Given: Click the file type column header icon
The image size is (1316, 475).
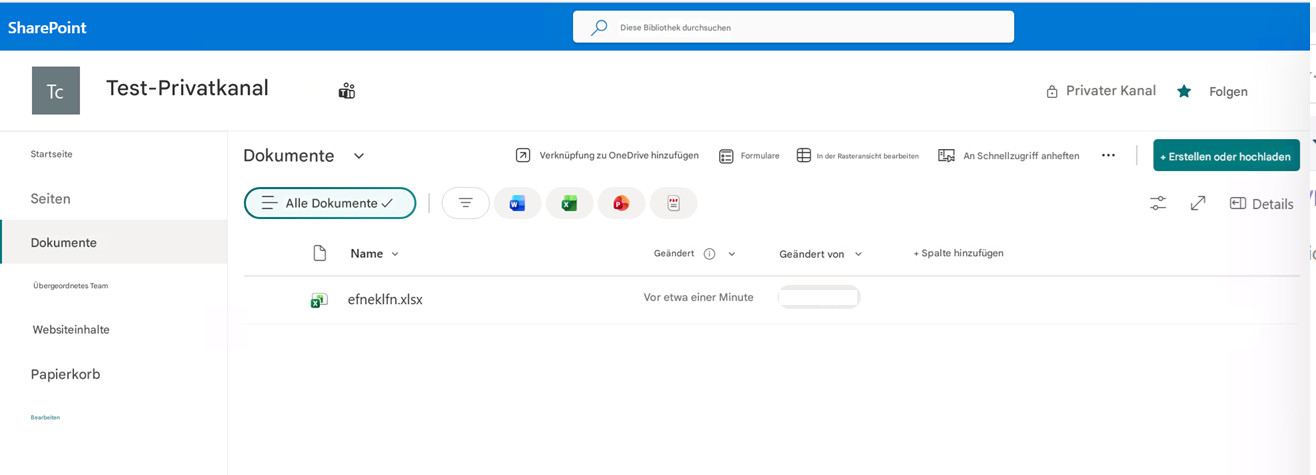Looking at the screenshot, I should coord(320,253).
